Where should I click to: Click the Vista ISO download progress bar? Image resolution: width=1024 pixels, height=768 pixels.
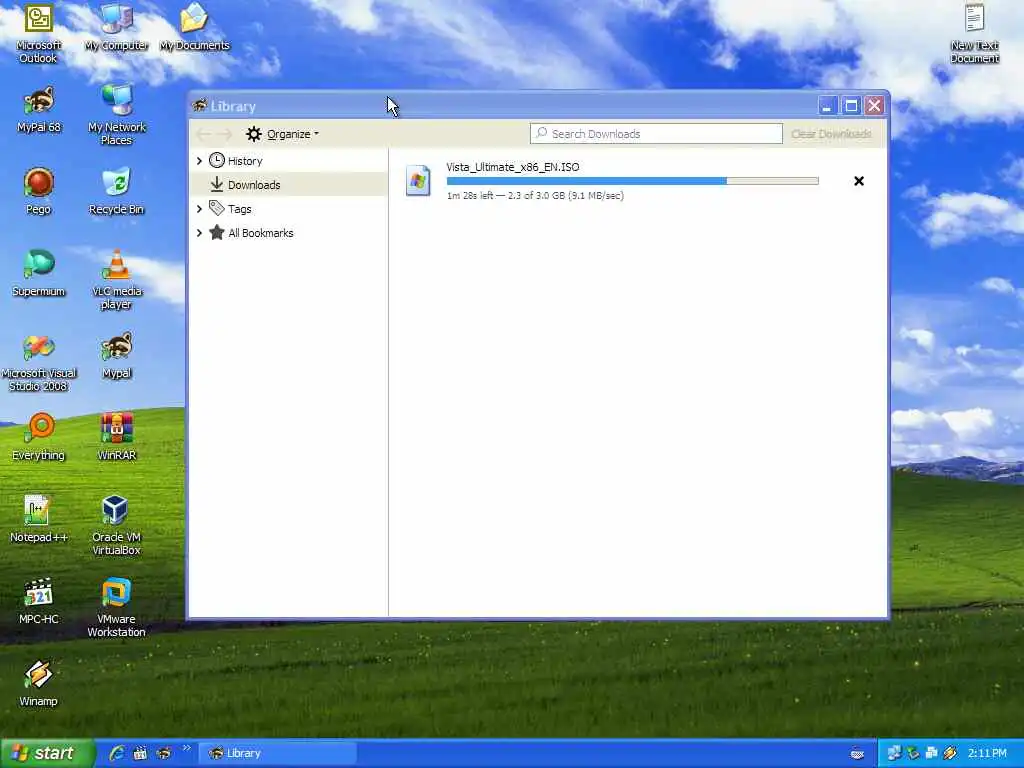pos(632,181)
